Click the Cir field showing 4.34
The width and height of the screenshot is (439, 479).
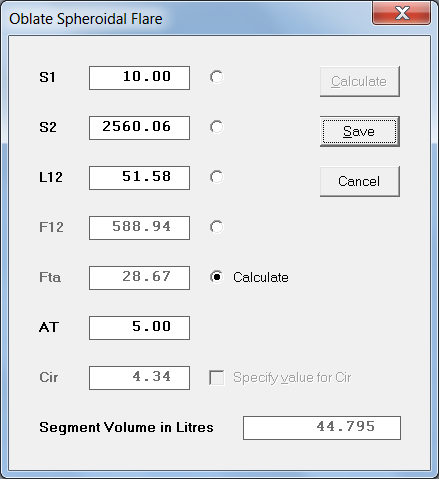tap(139, 378)
